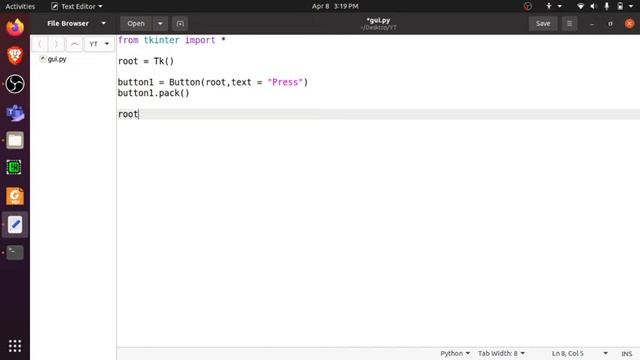Minimize the text editor window

click(591, 24)
